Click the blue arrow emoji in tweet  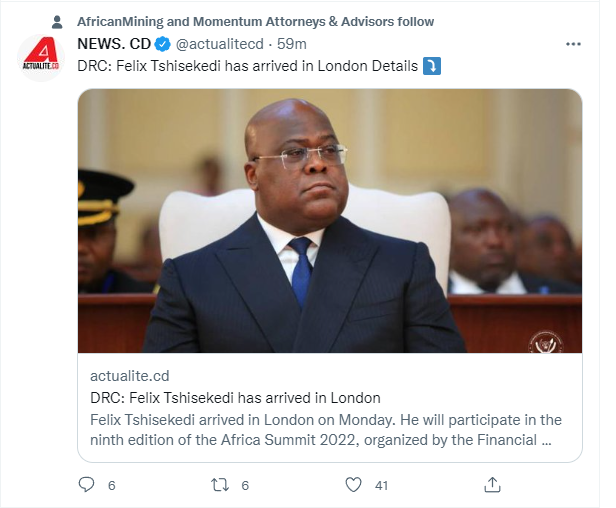tap(432, 66)
